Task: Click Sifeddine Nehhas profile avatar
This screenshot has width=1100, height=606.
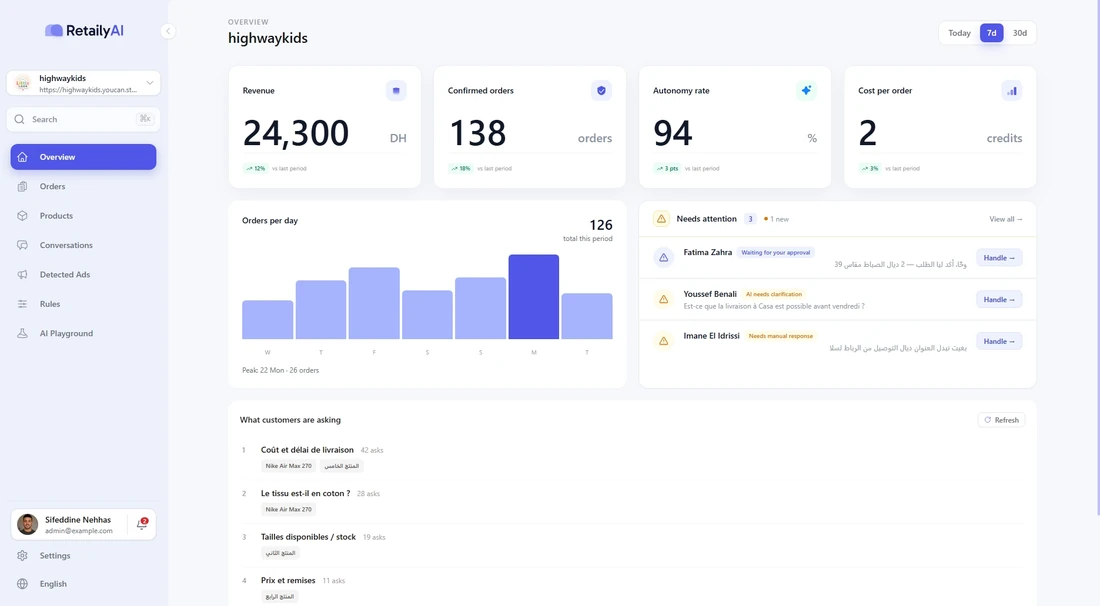Action: click(x=27, y=524)
